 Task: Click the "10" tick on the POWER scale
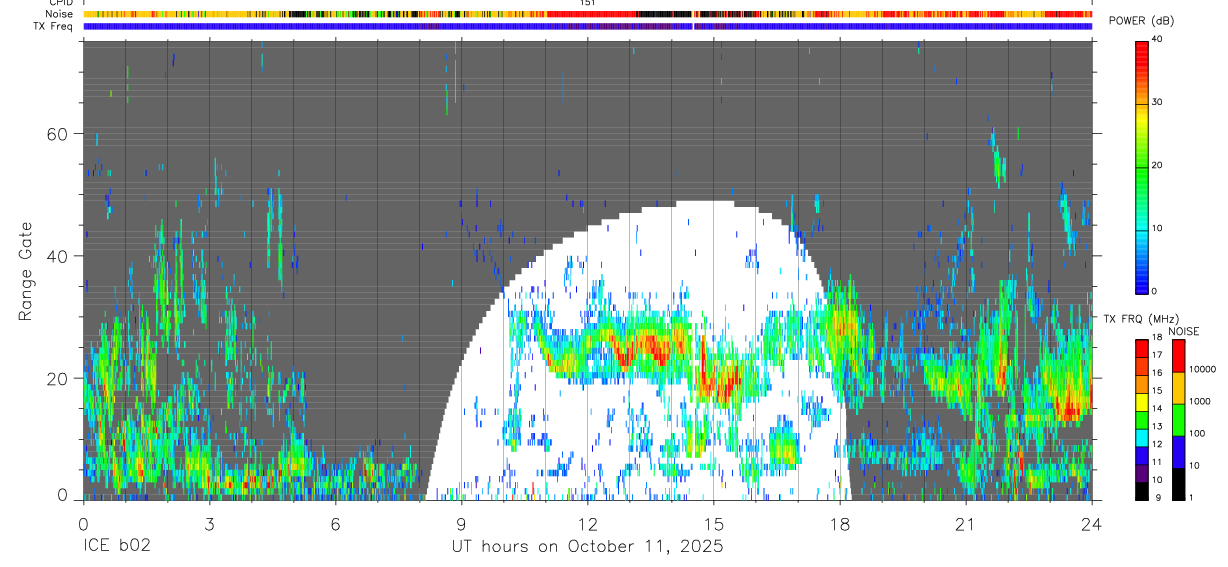(1158, 229)
